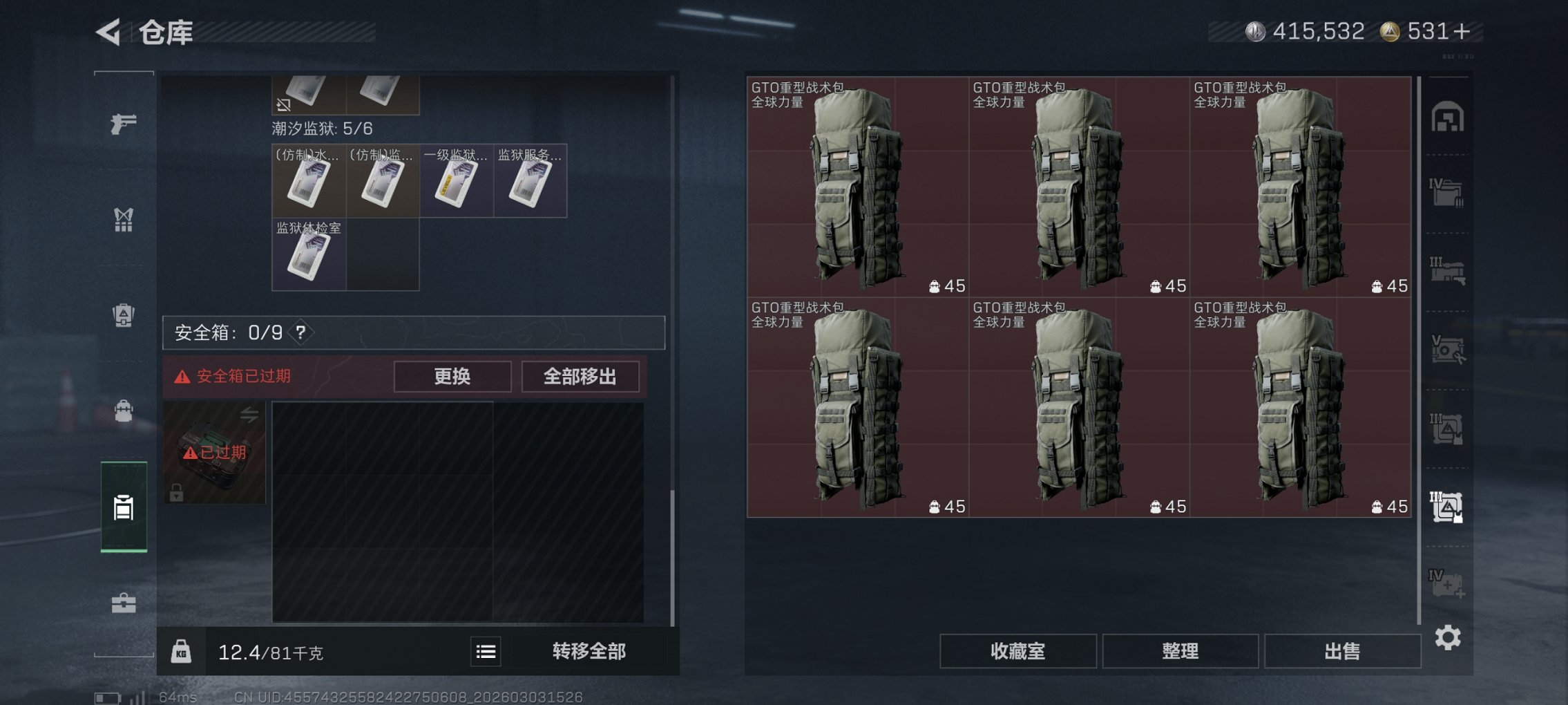Open the help question mark beside 安全箱
The width and height of the screenshot is (1568, 705).
300,332
